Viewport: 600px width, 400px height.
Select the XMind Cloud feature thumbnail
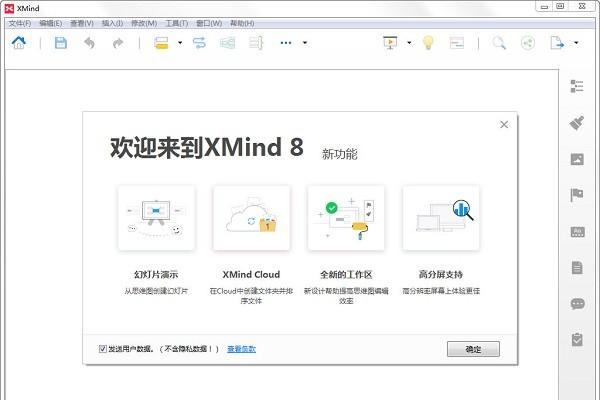(251, 218)
